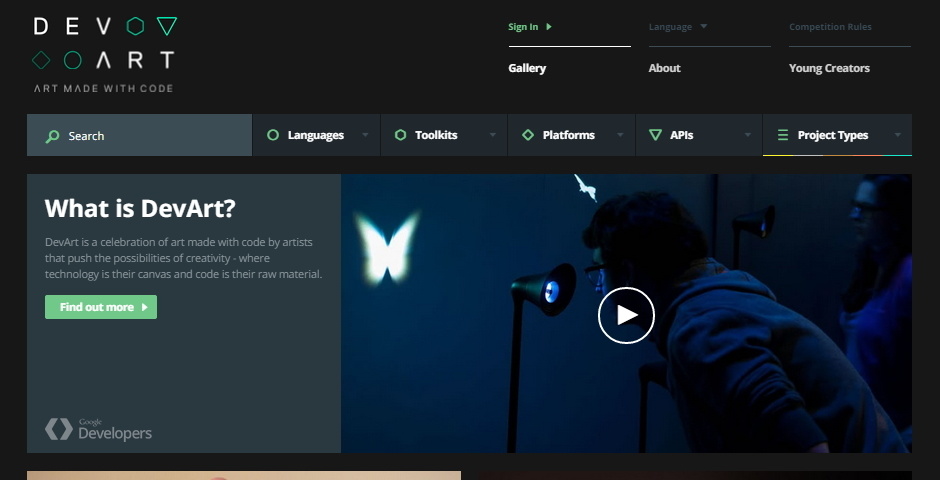Go to Young Creators section
This screenshot has height=480, width=940.
(x=829, y=68)
